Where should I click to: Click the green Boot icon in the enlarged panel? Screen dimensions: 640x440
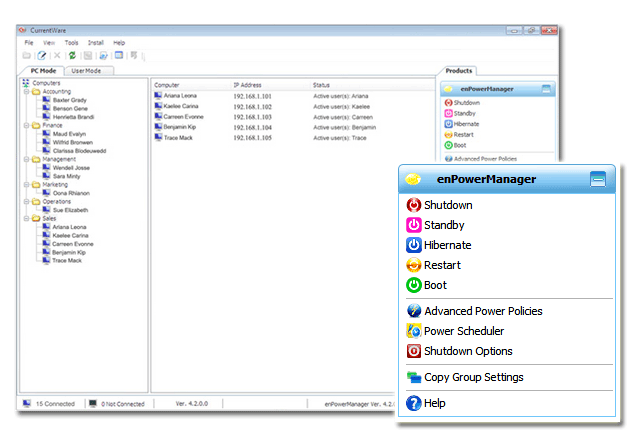point(413,285)
